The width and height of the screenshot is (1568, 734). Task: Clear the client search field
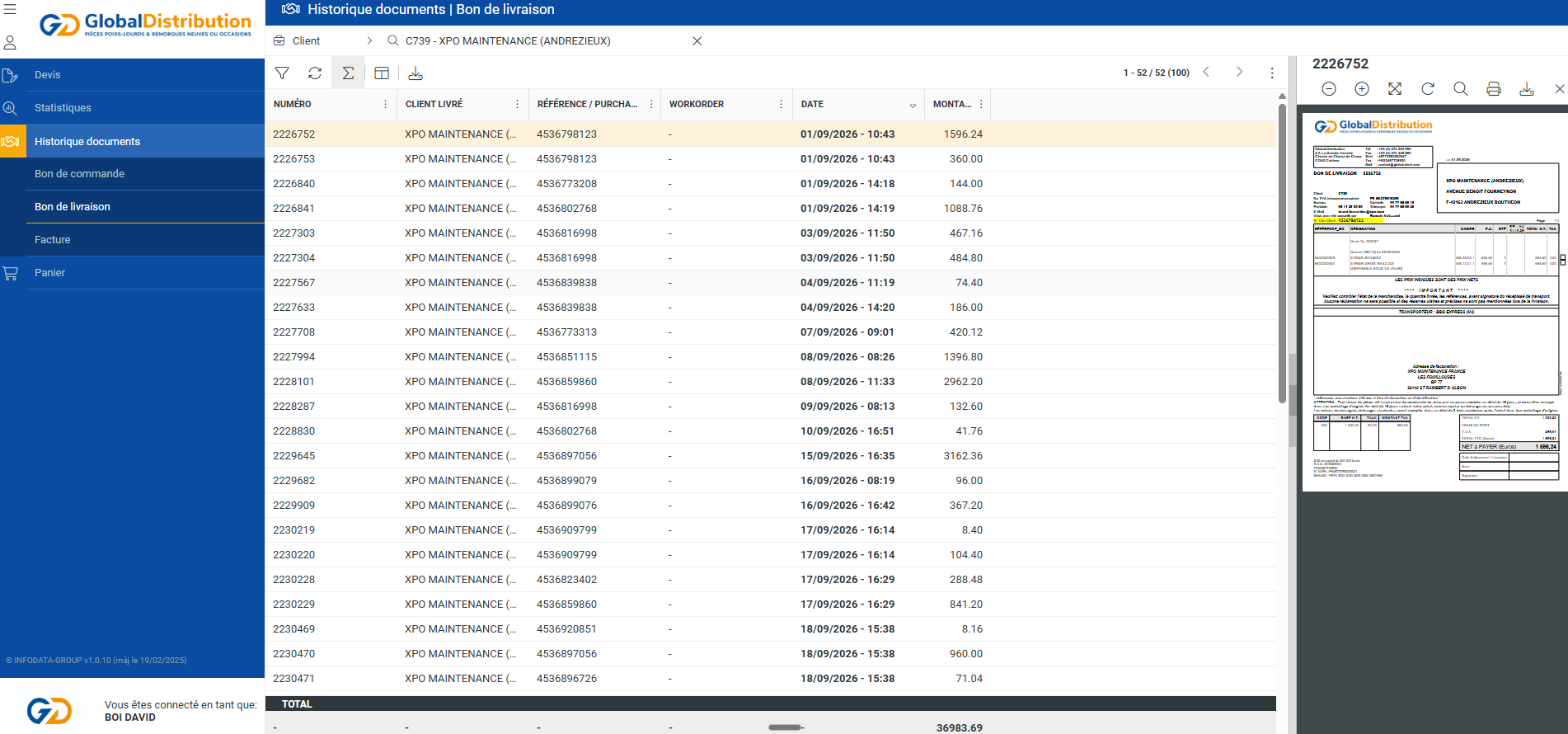[x=697, y=41]
